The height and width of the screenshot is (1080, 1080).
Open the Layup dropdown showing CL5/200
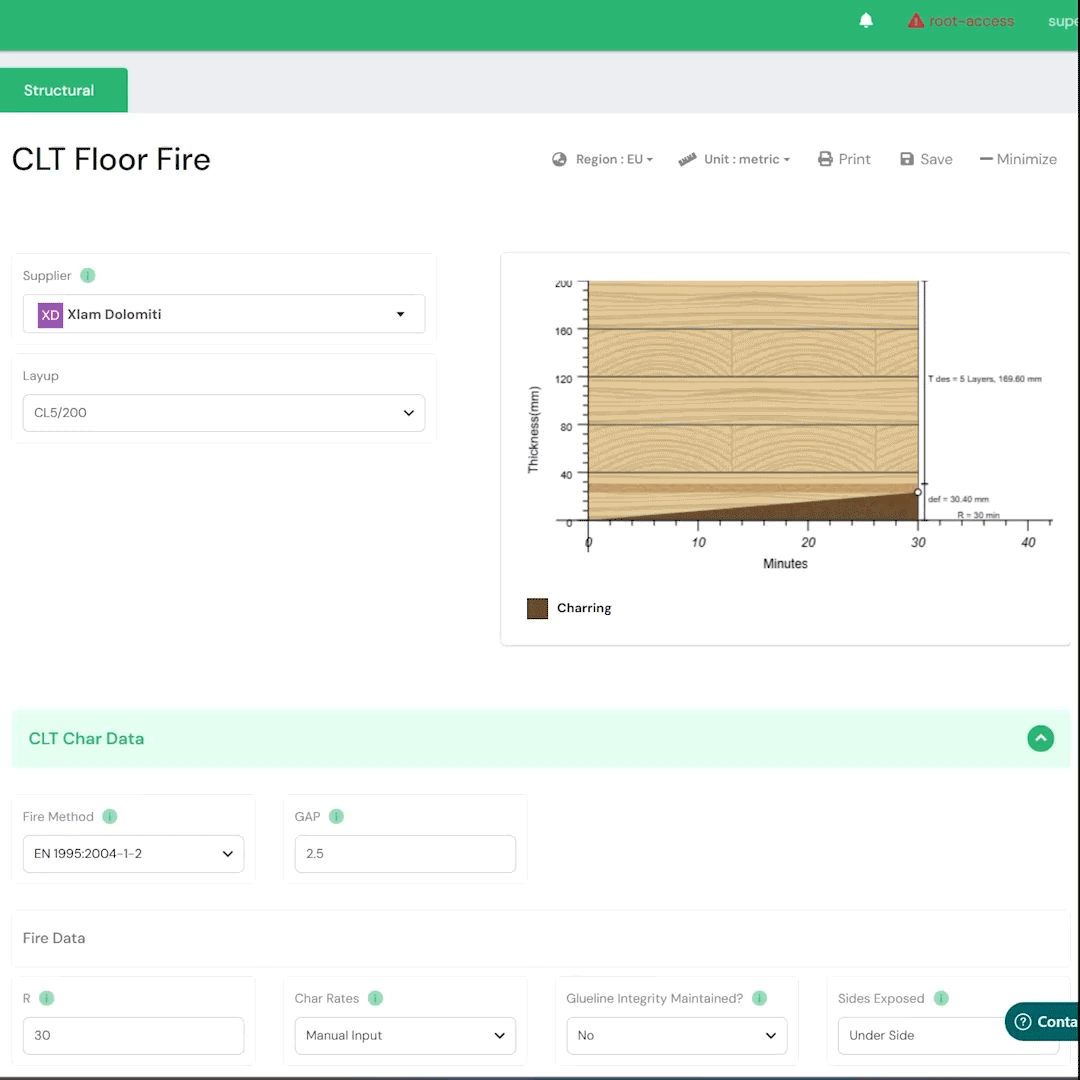[224, 413]
